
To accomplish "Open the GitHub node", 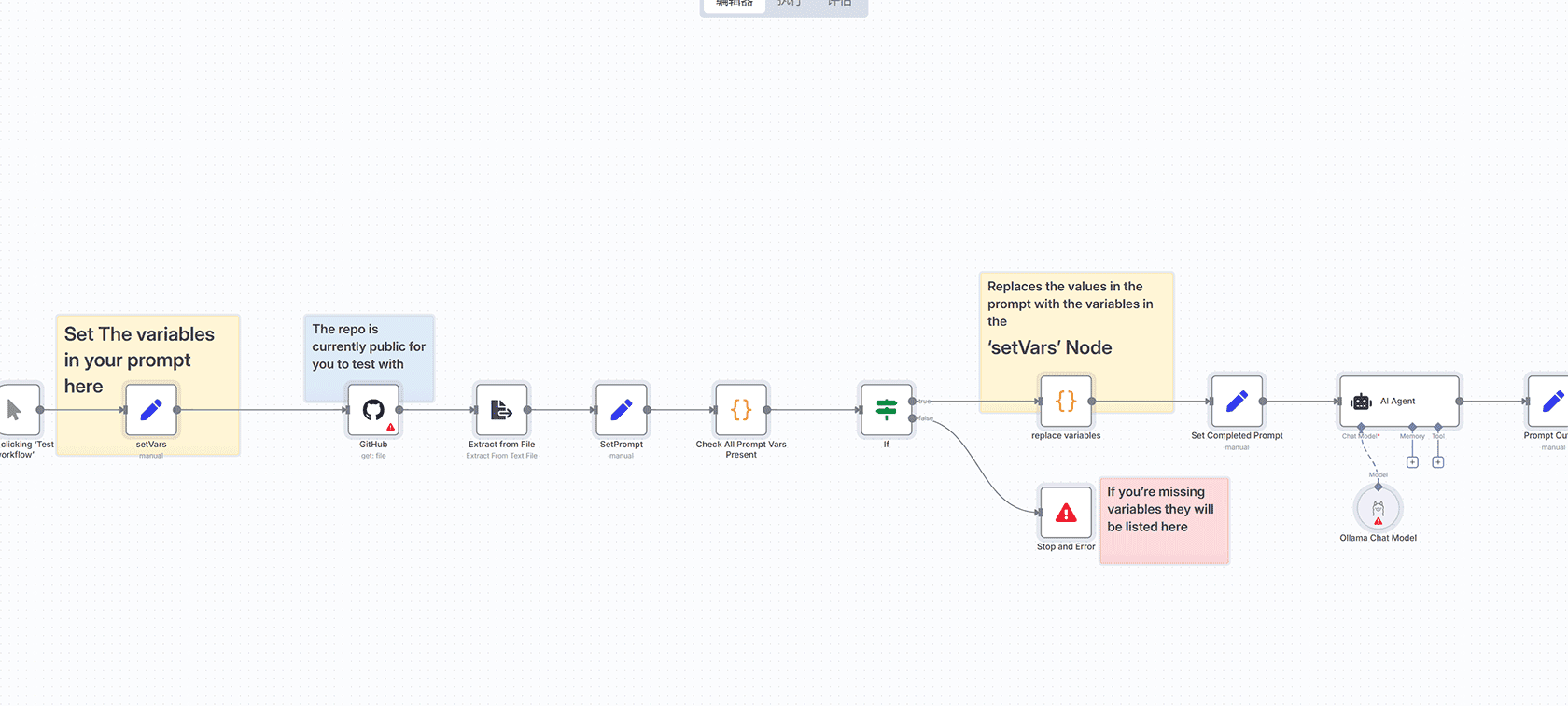I will click(x=373, y=410).
